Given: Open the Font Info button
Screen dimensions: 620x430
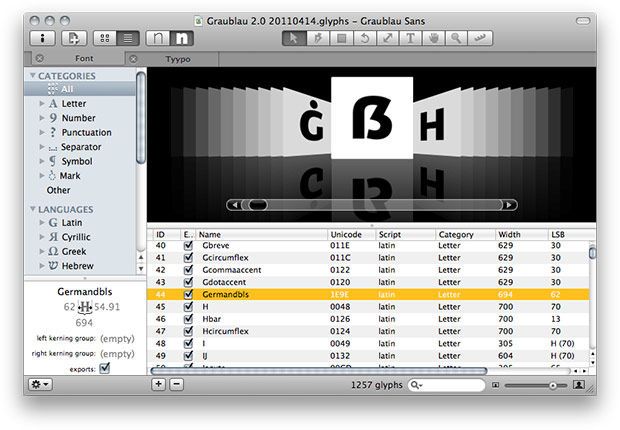Looking at the screenshot, I should (42, 38).
